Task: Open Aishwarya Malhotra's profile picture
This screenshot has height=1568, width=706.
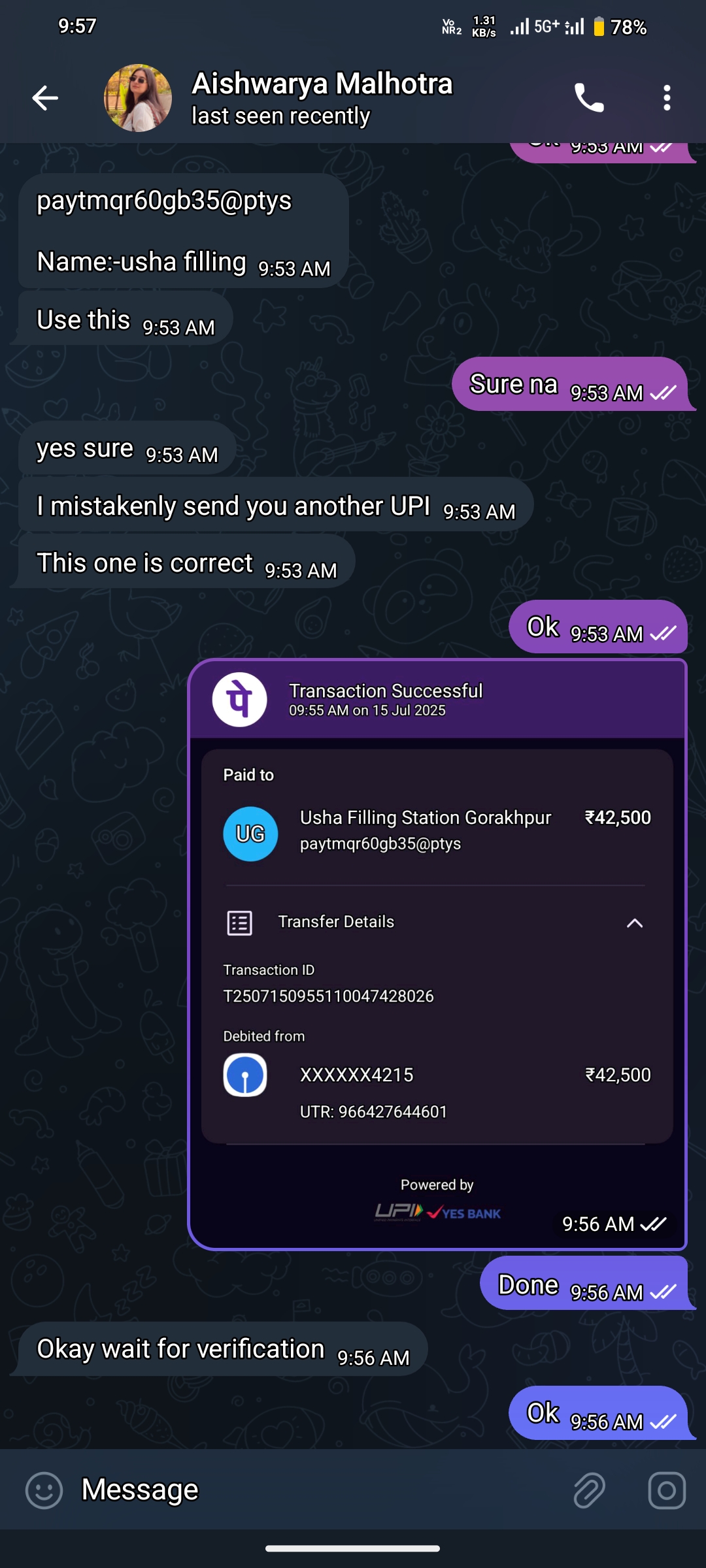Action: [138, 98]
